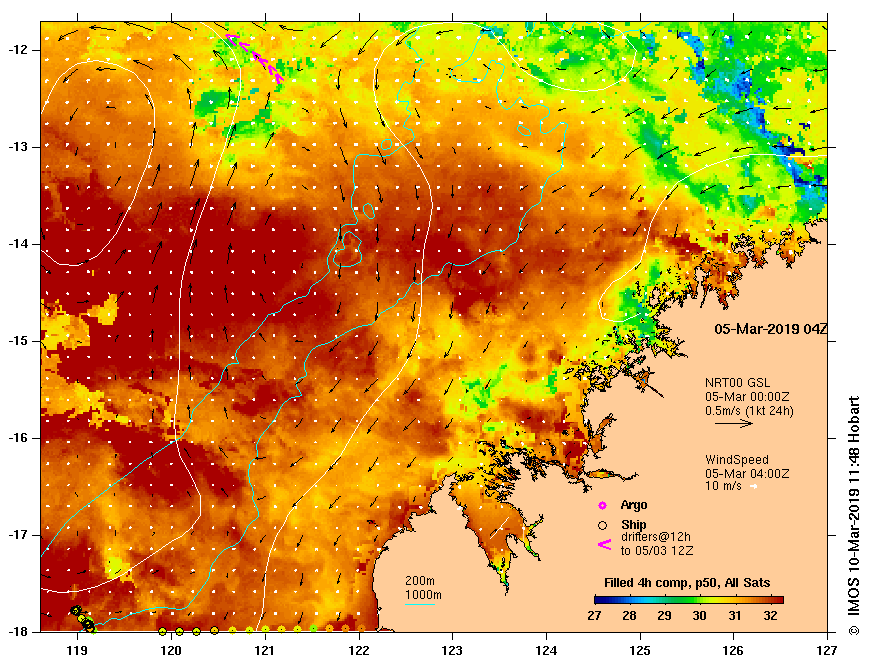Click the longitude axis label 123
The height and width of the screenshot is (666, 871).
(452, 650)
